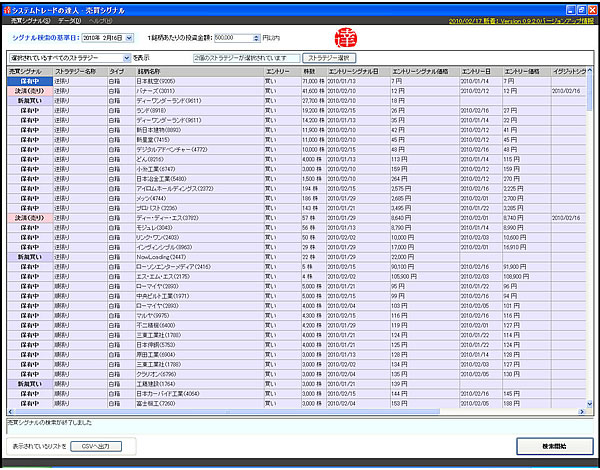The height and width of the screenshot is (470, 600).
Task: Open the データ(D) menu
Action: (x=70, y=21)
